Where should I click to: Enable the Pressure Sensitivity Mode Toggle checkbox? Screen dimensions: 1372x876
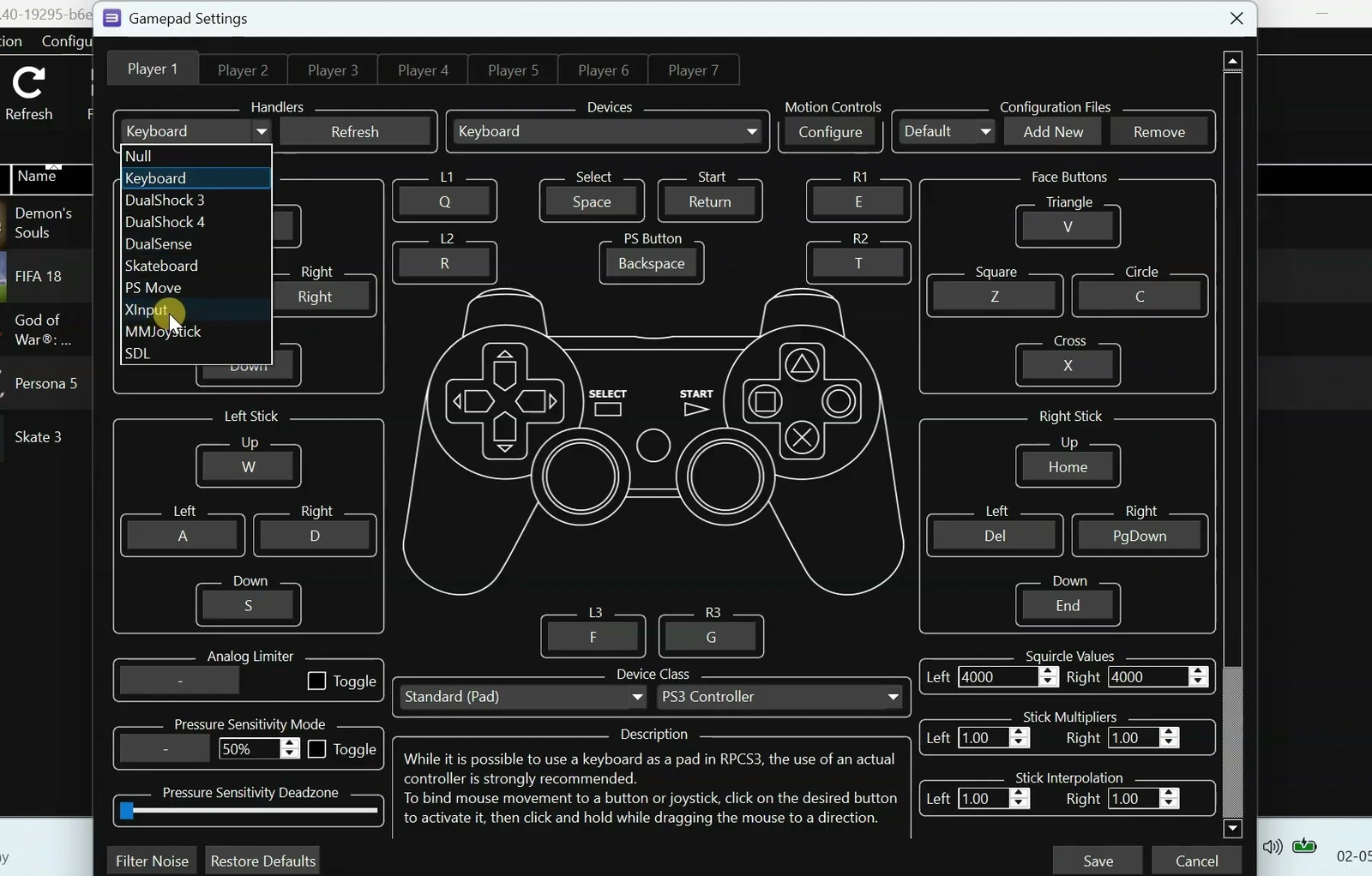point(316,748)
